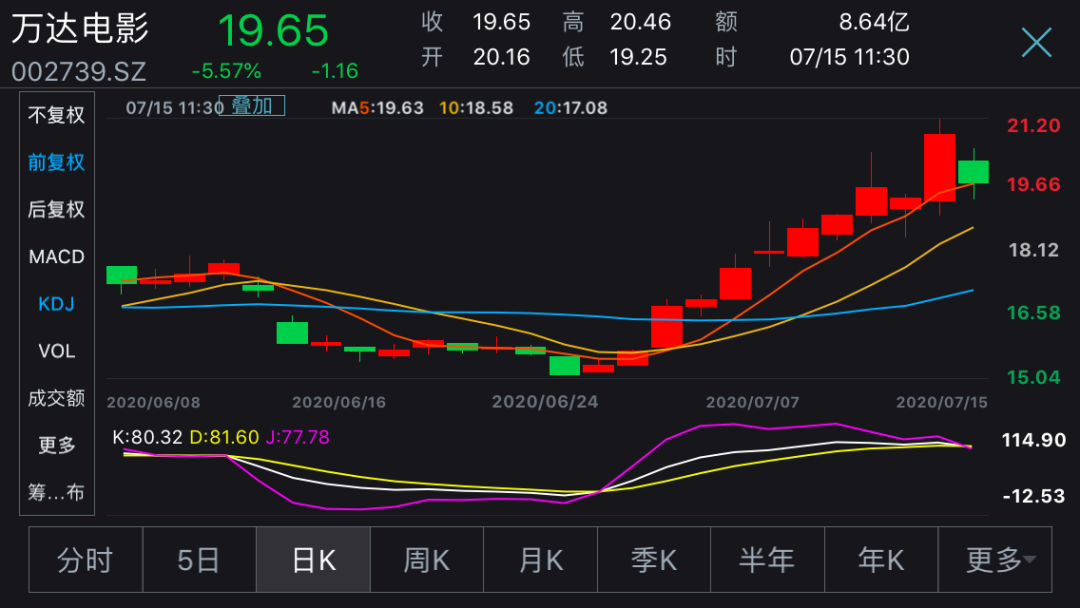Switch indicator to VOL
This screenshot has height=608, width=1080.
56,351
